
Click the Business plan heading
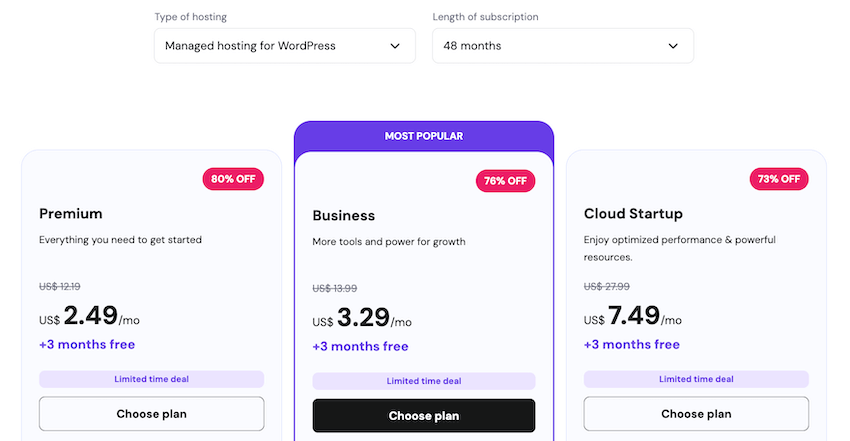pos(344,215)
